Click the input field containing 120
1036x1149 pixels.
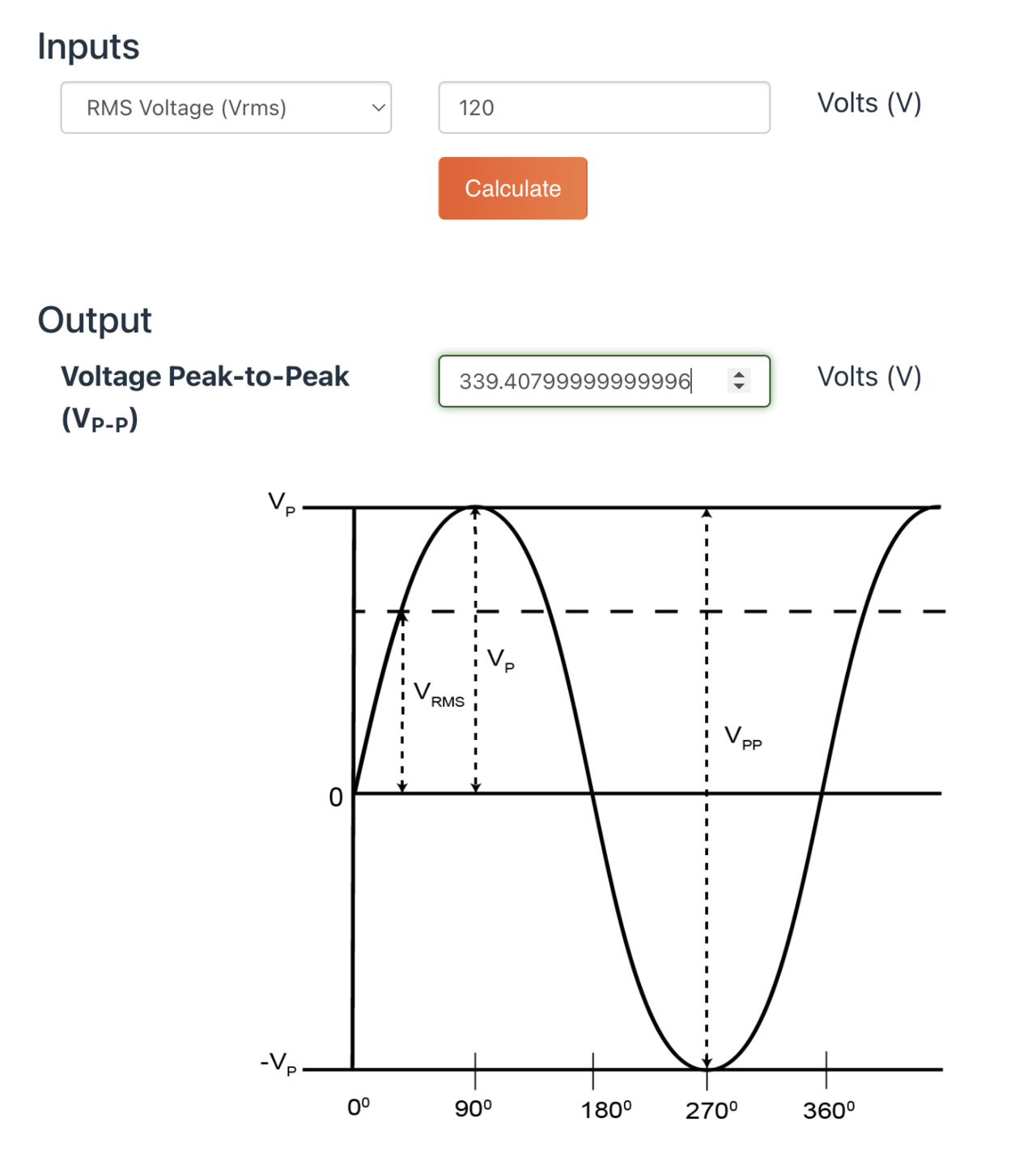(603, 108)
